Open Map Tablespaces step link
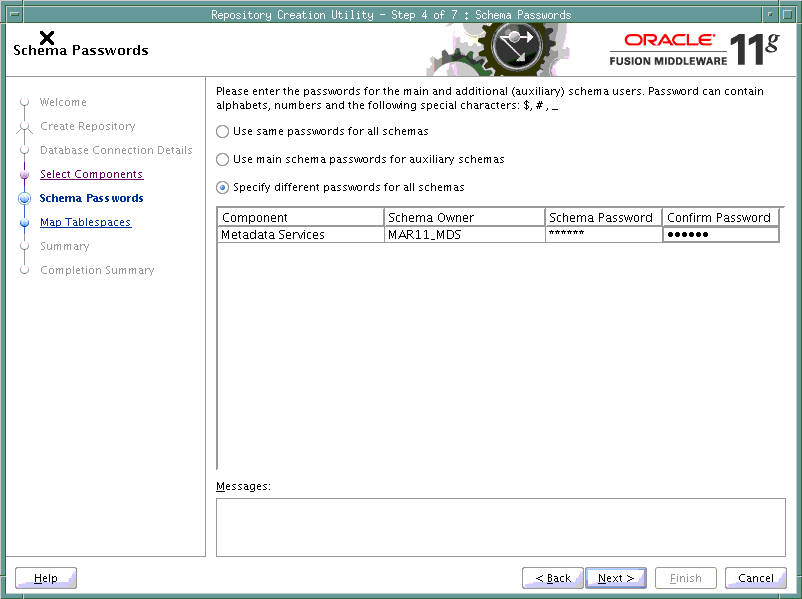802x599 pixels. (85, 223)
